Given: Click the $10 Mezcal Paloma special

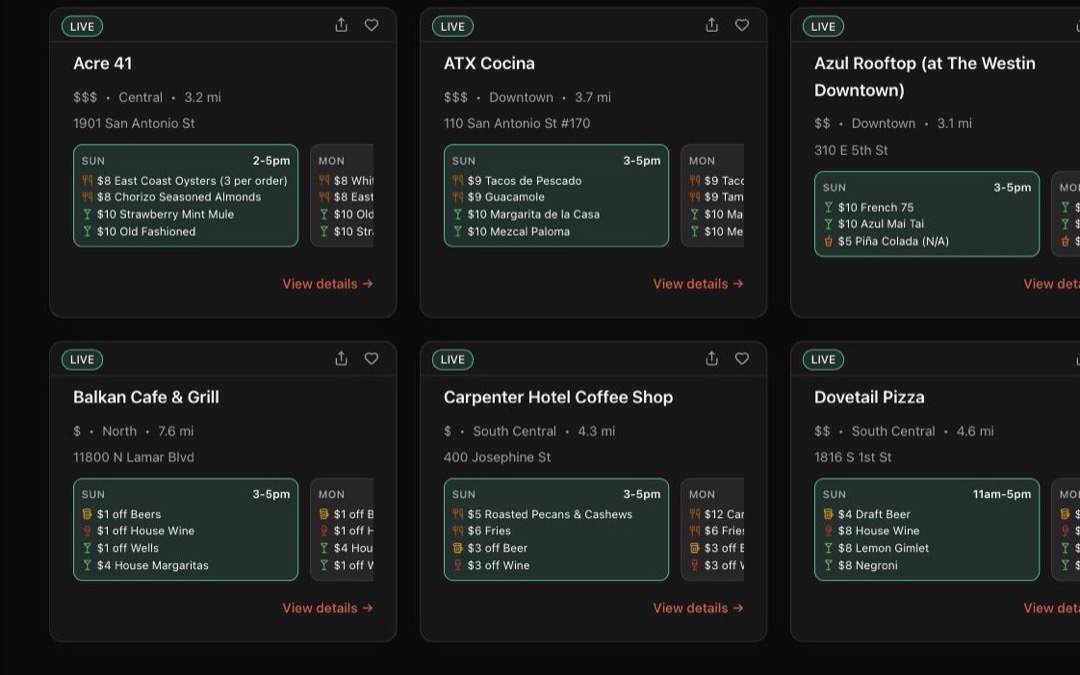Looking at the screenshot, I should pos(519,231).
